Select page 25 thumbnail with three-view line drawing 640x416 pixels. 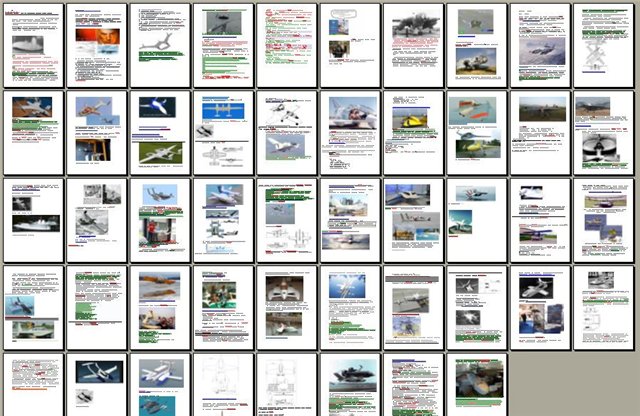coord(286,220)
